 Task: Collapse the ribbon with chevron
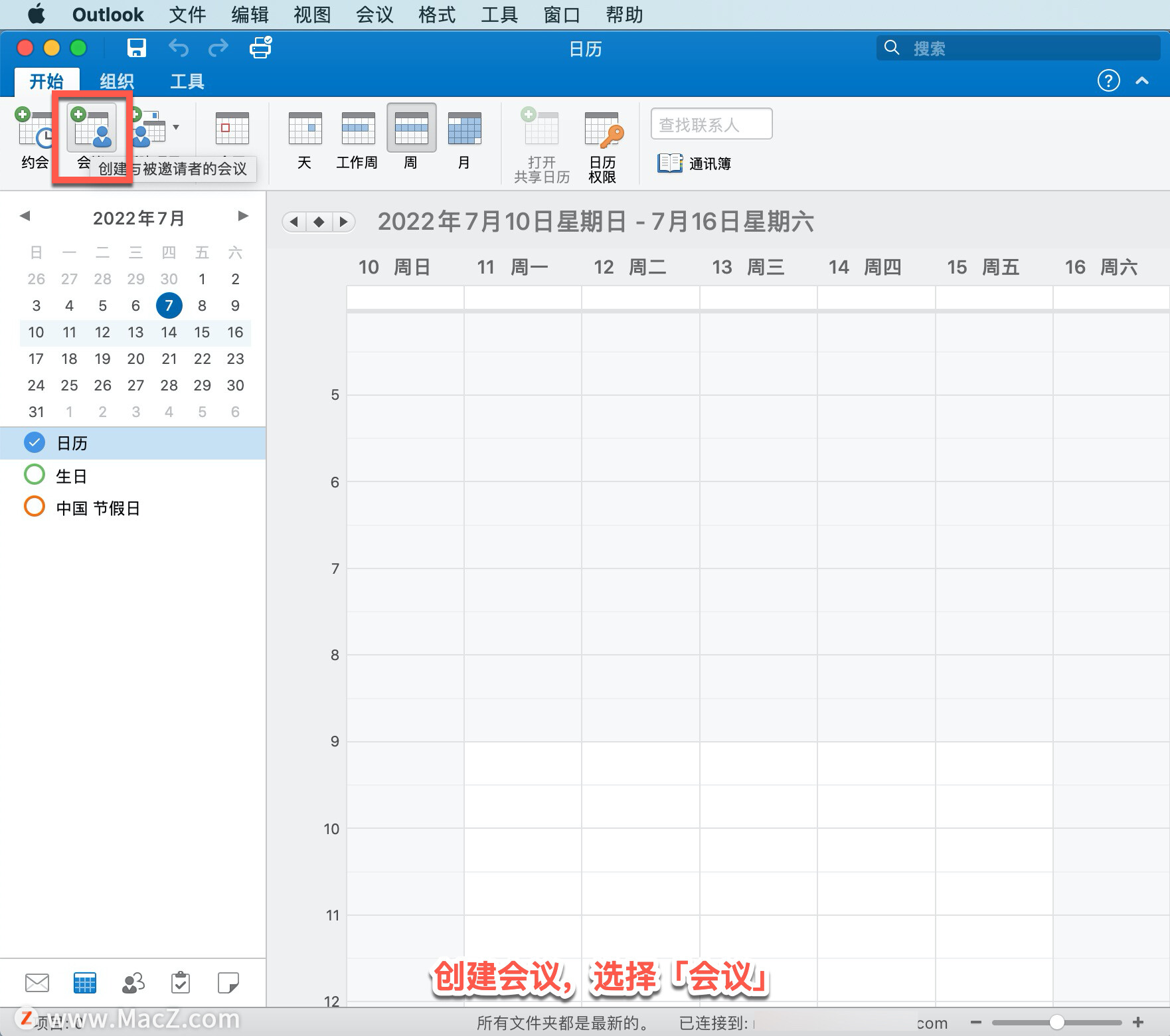click(1142, 80)
